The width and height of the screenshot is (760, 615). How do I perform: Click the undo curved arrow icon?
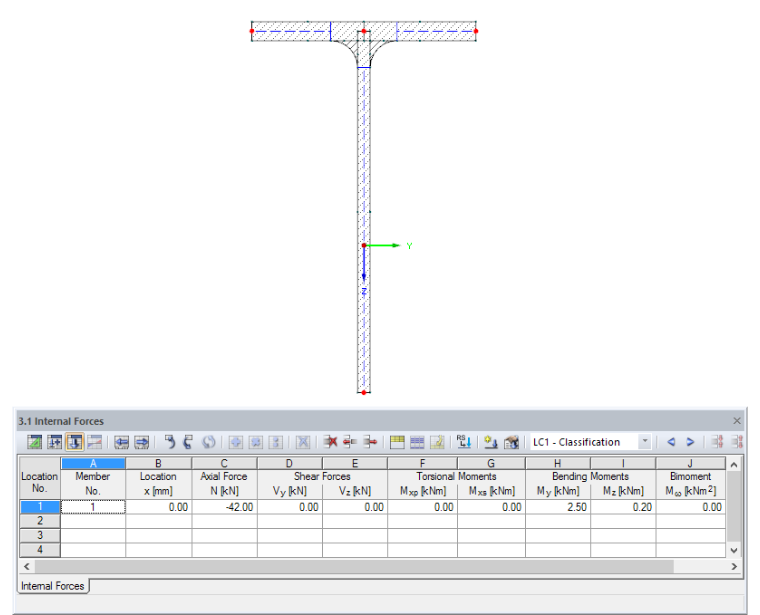pyautogui.click(x=169, y=442)
